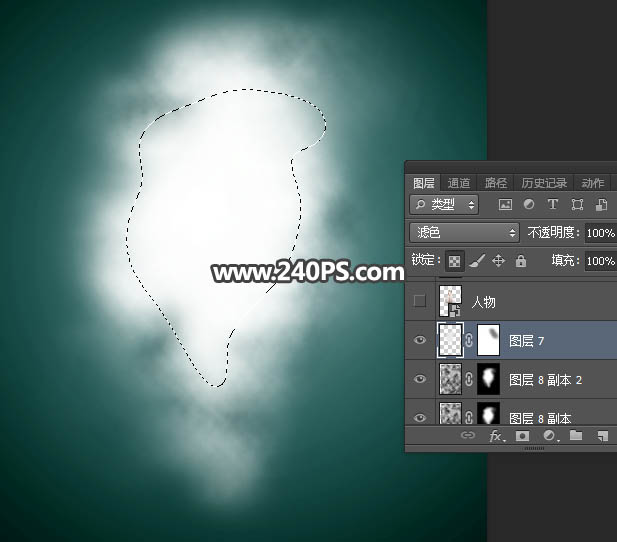Open the 历史记录 (History) tab

[544, 183]
